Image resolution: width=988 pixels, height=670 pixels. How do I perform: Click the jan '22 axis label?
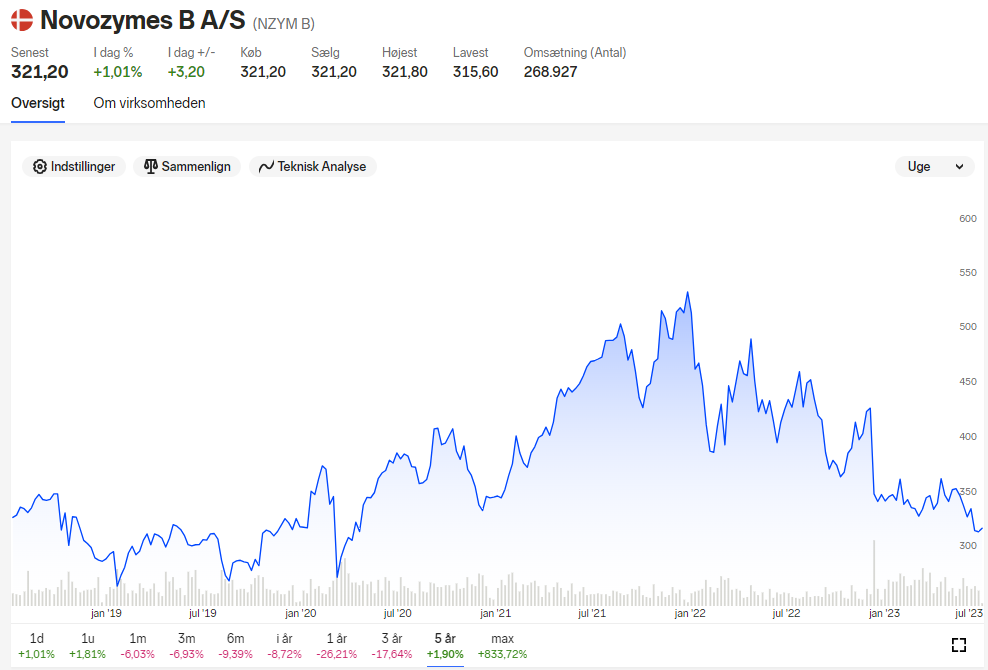pyautogui.click(x=690, y=613)
